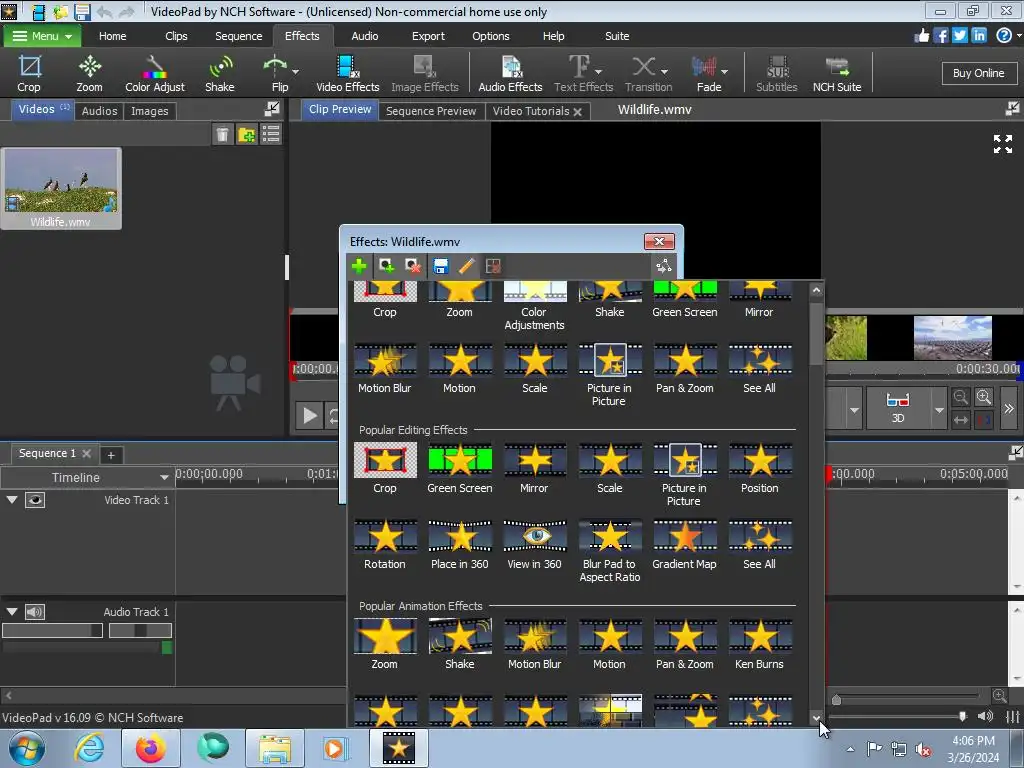Click See All under Popular Editing Effects

760,545
